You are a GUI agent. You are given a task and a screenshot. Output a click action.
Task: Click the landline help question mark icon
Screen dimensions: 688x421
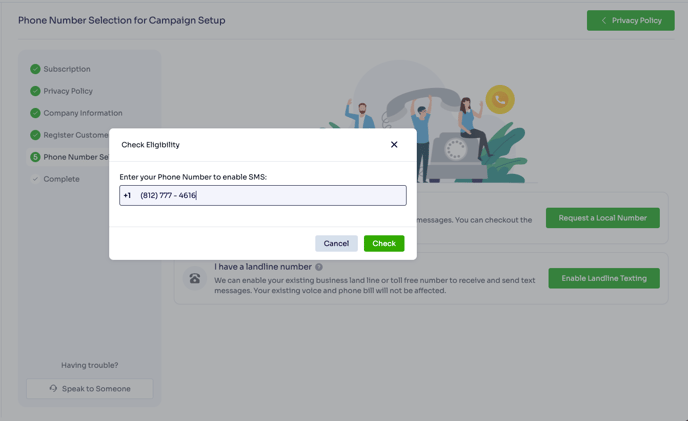tap(319, 267)
